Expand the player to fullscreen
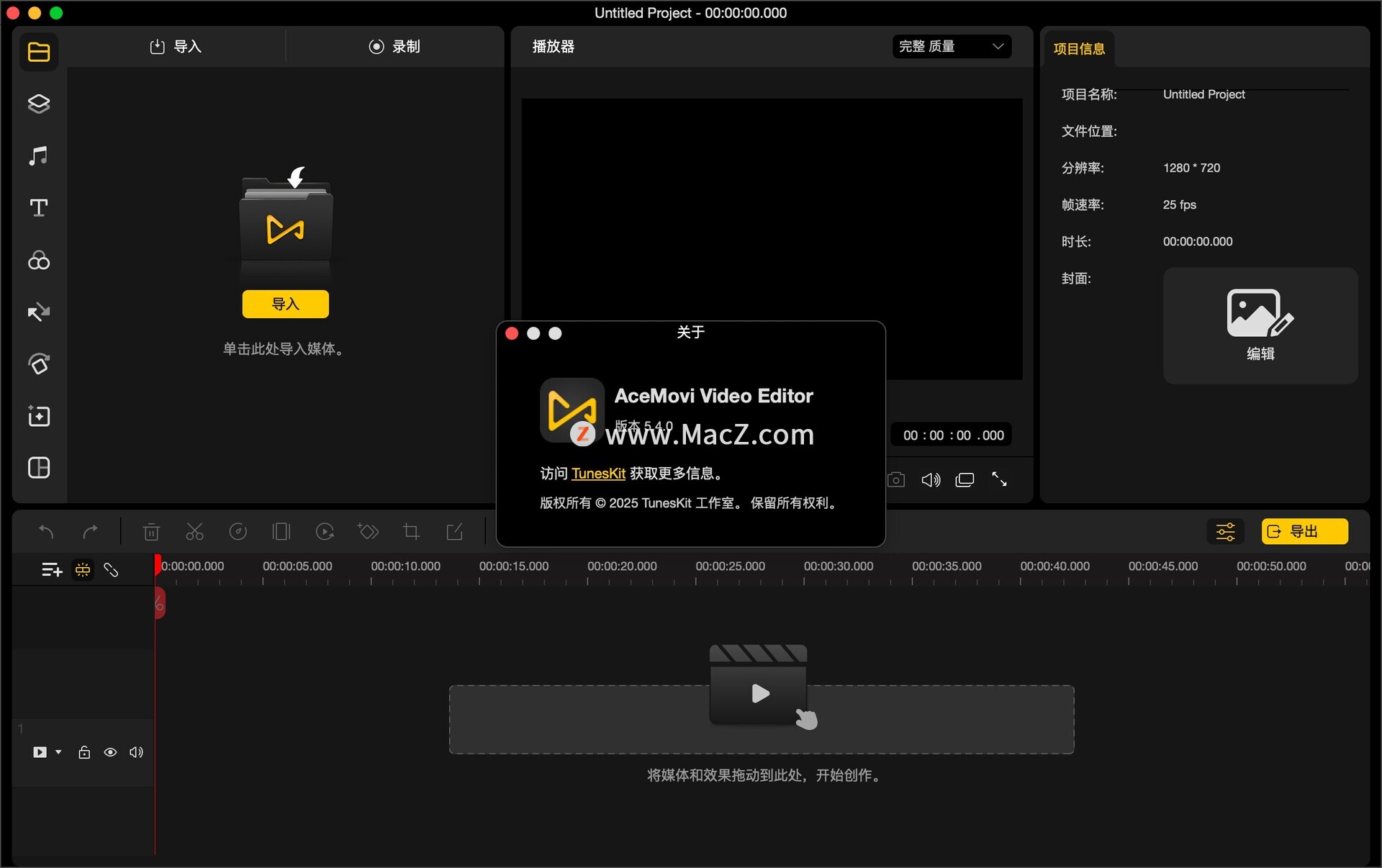 (x=999, y=479)
